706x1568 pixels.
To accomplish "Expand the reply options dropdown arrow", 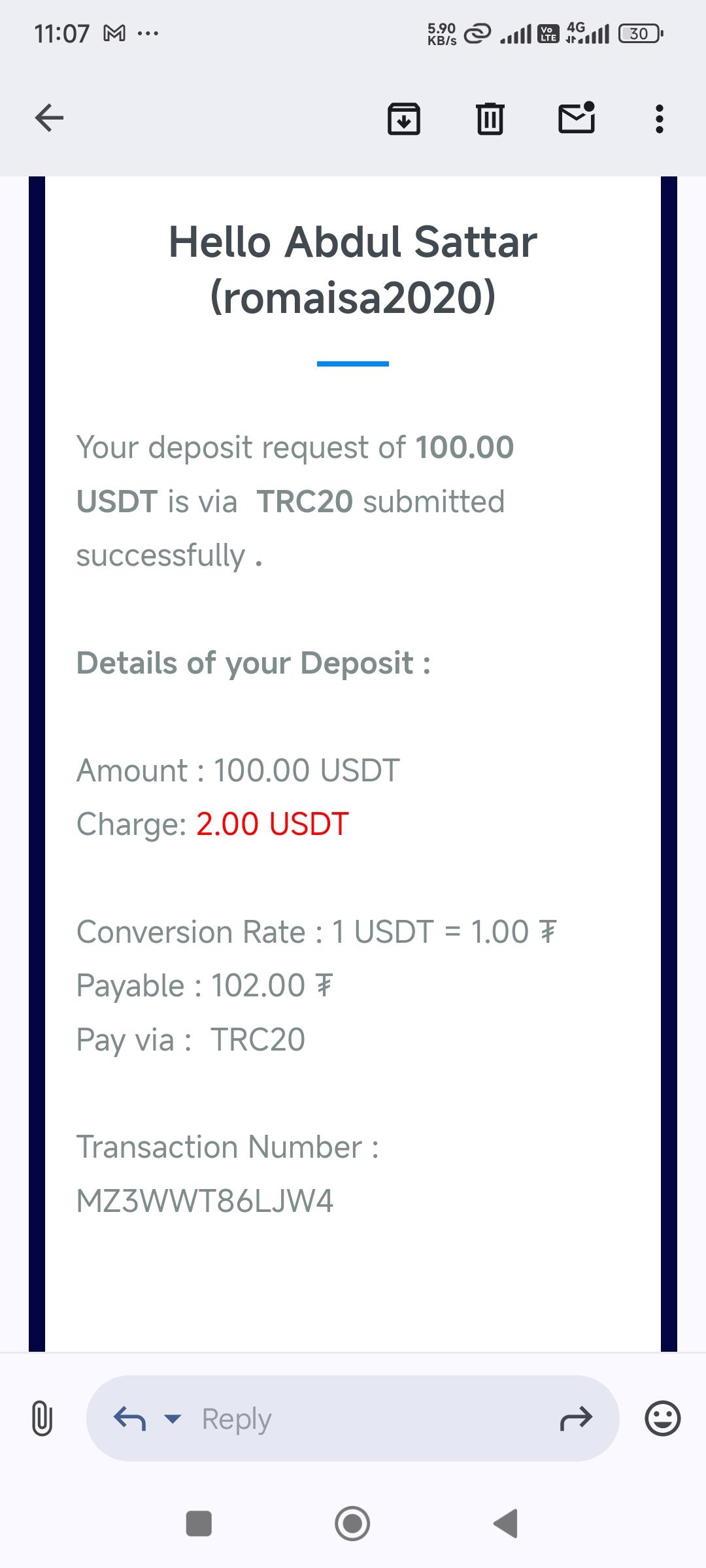I will [173, 1418].
